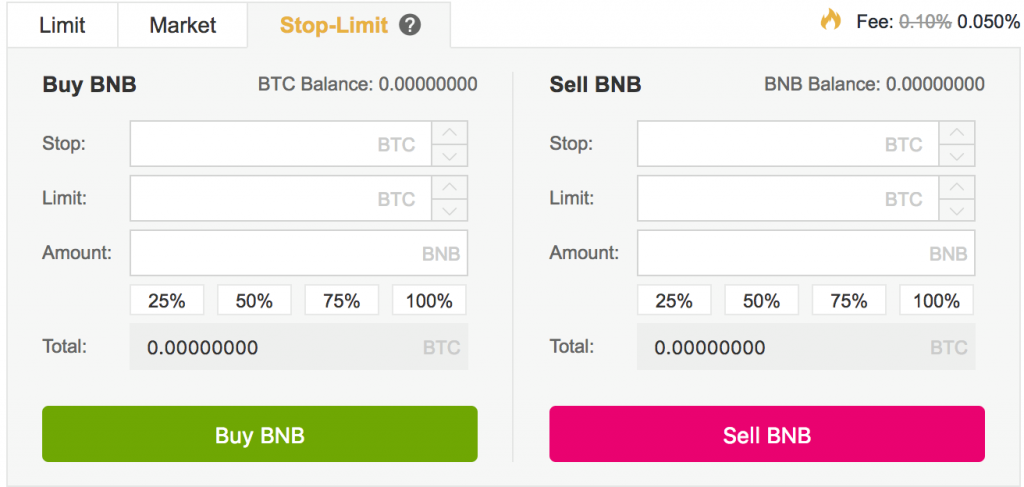1024x487 pixels.
Task: Open the Market order tab
Action: click(x=182, y=25)
